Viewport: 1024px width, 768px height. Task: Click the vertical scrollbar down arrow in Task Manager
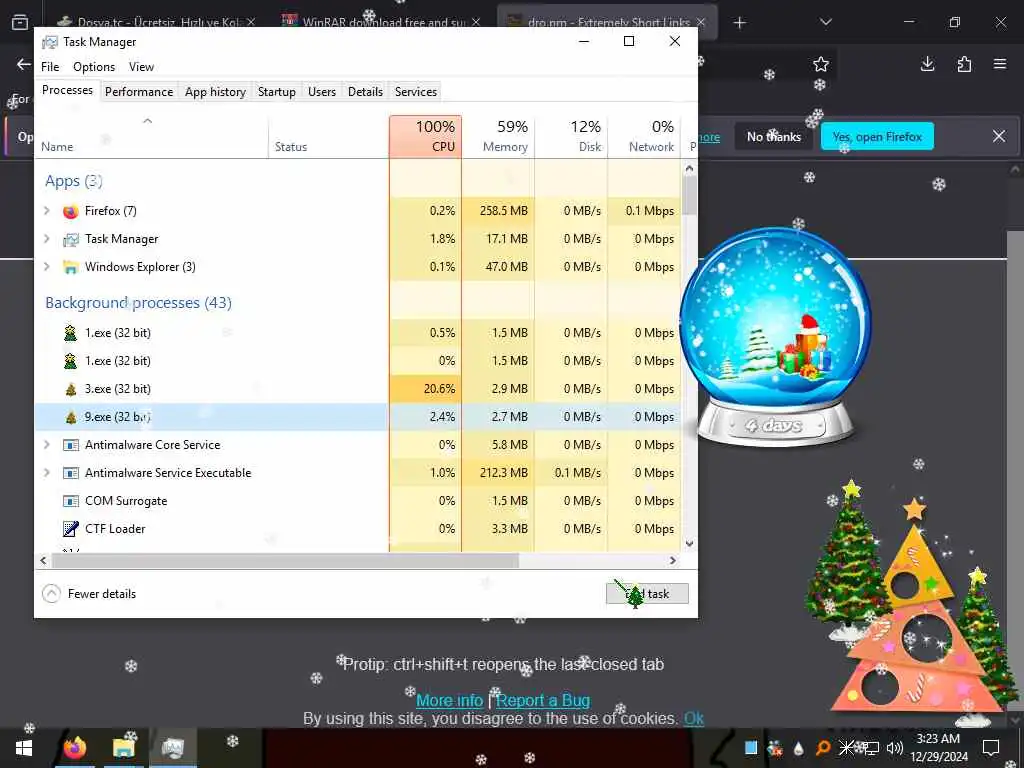point(690,543)
